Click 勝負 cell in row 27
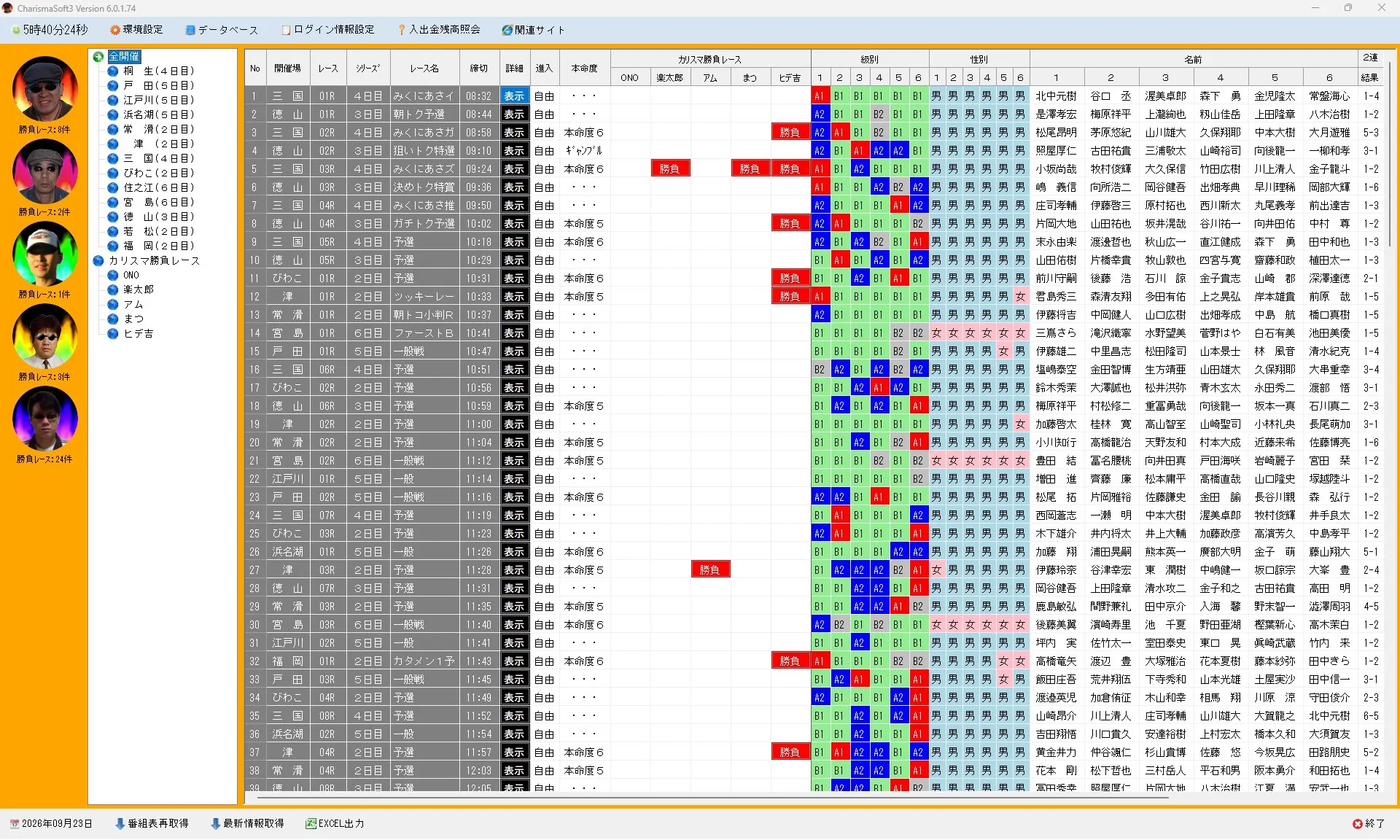Screen dimensions: 1400x840 click(x=709, y=569)
